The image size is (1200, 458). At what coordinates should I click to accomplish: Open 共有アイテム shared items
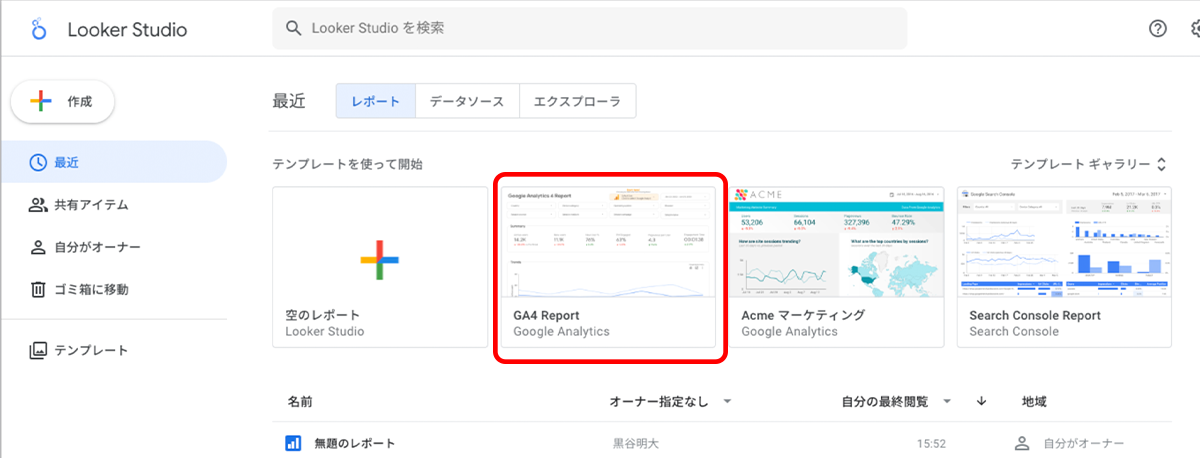(x=90, y=205)
